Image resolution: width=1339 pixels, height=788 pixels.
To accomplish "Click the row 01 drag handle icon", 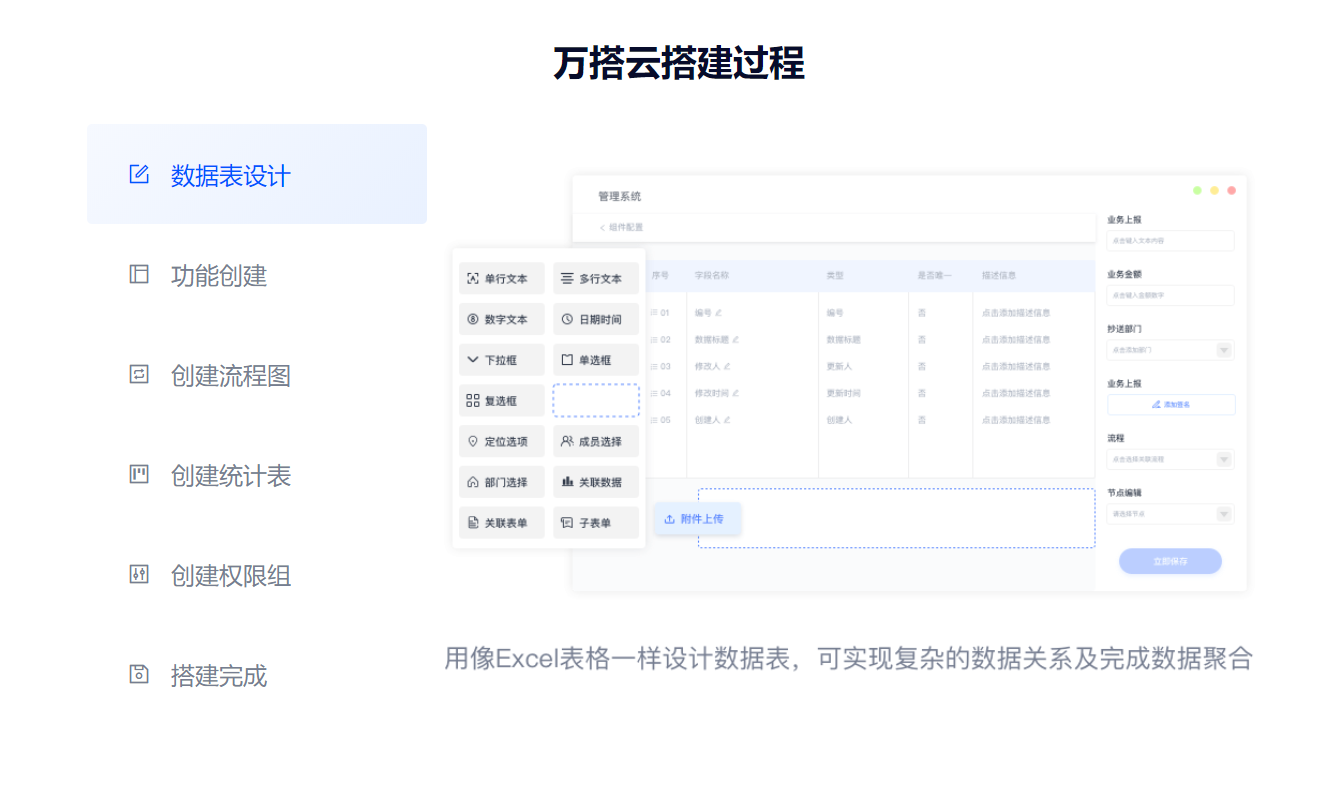I will [x=654, y=313].
